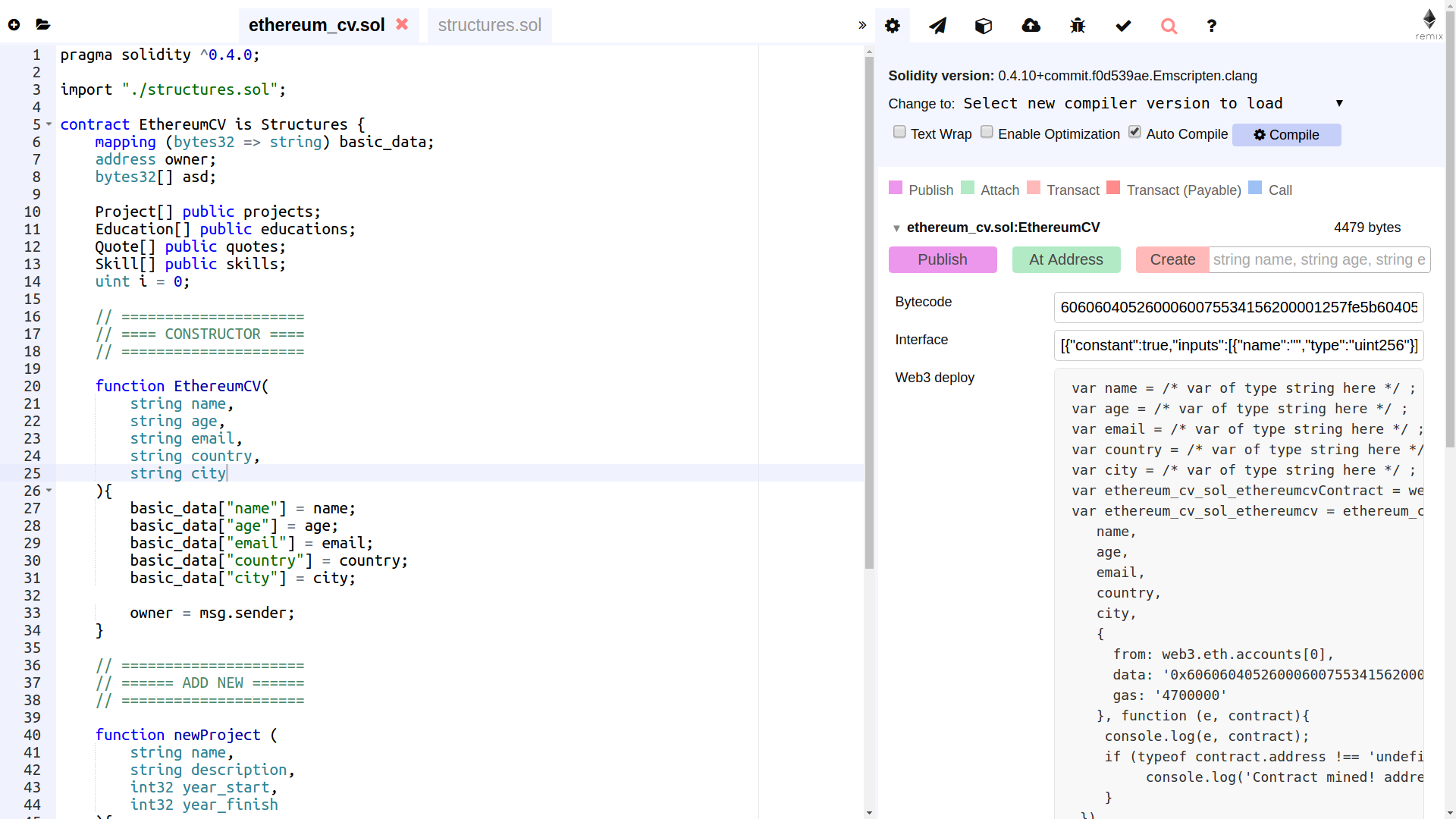Image resolution: width=1456 pixels, height=819 pixels.
Task: Open the paper plane send transaction icon
Action: click(938, 26)
